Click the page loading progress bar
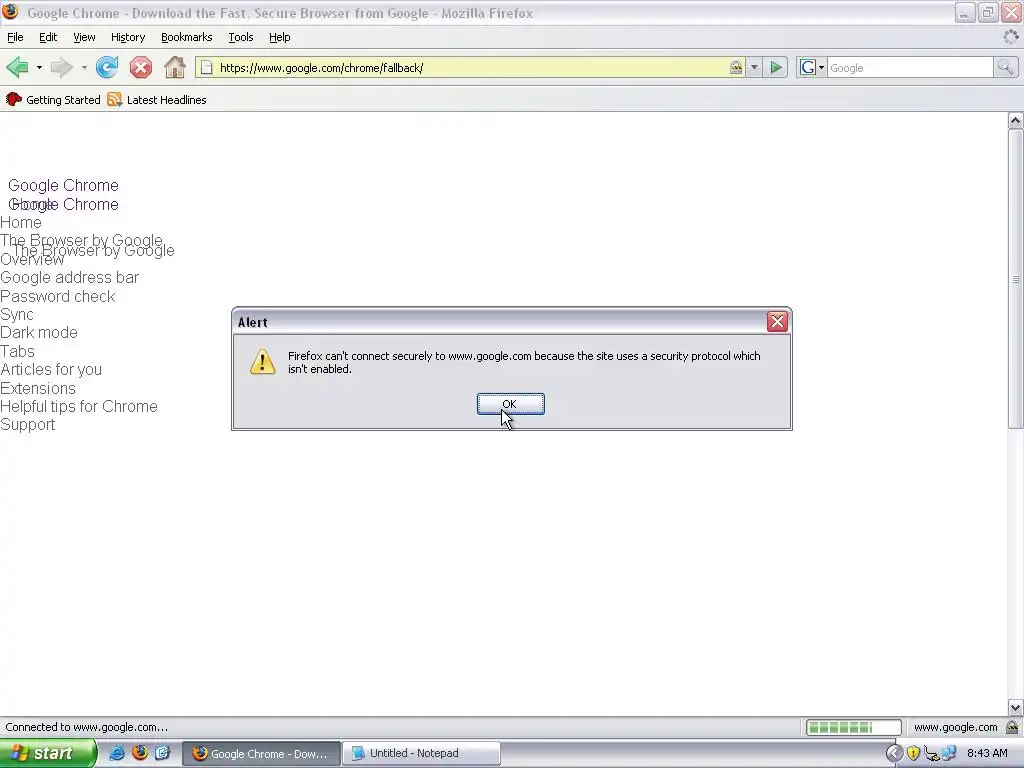1024x768 pixels. pyautogui.click(x=854, y=727)
